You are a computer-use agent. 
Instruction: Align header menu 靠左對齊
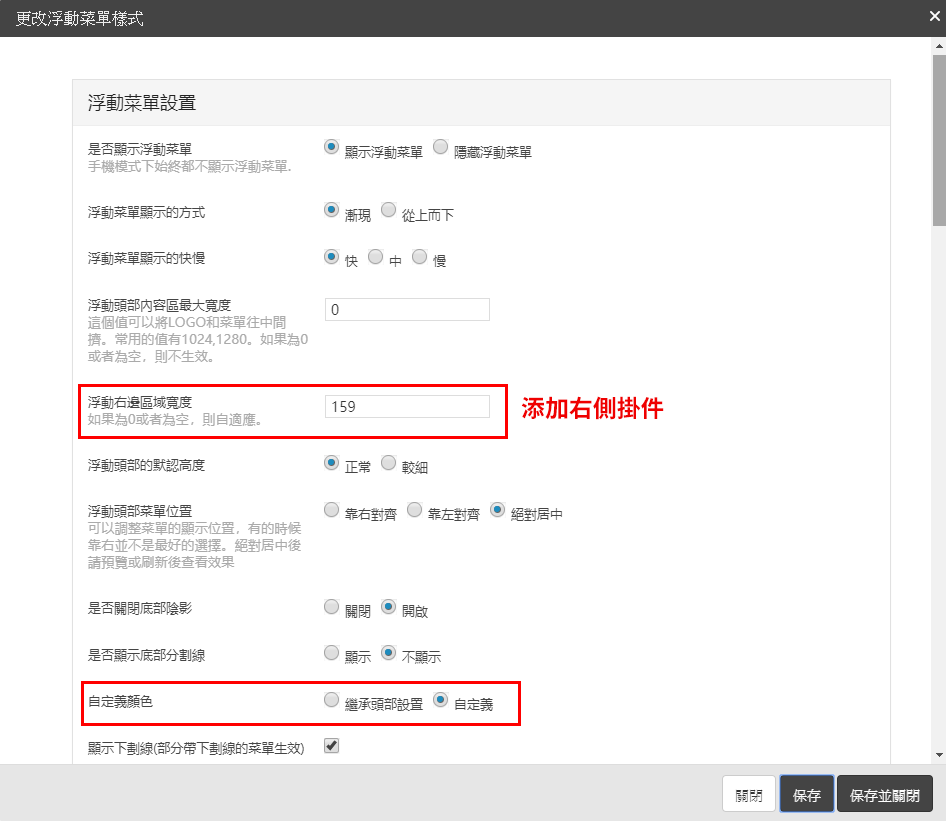(x=414, y=510)
